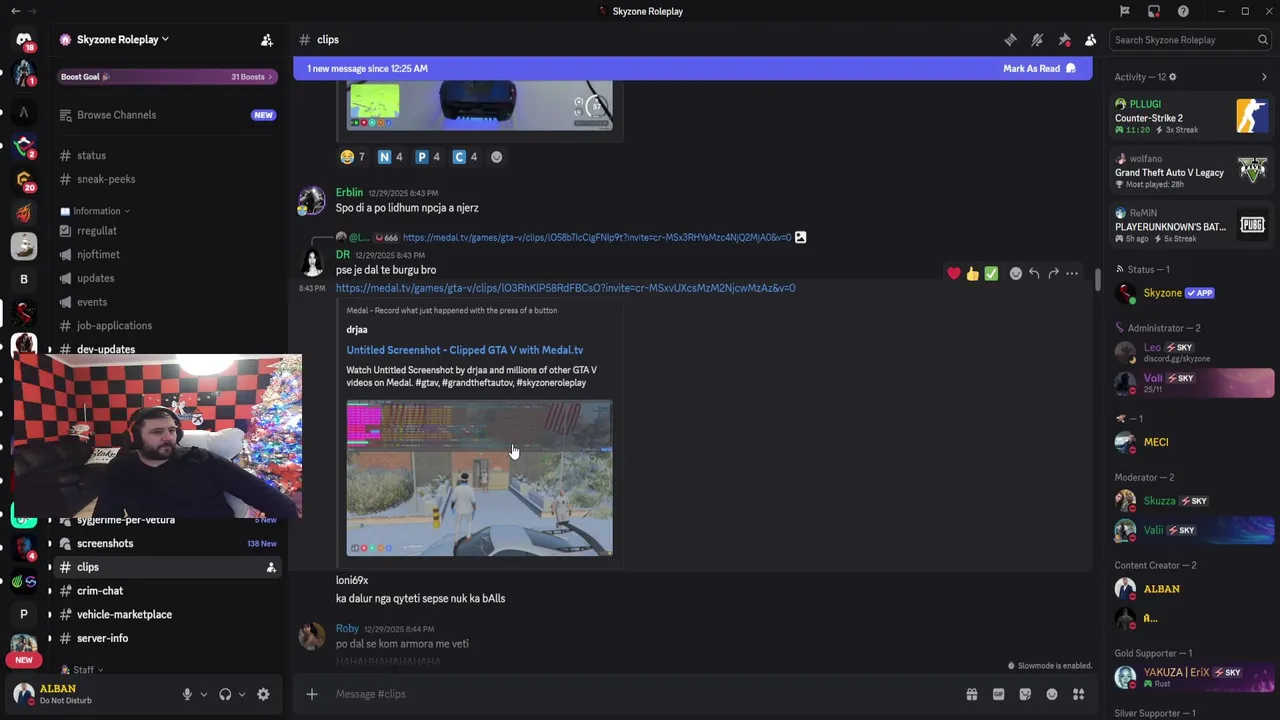Click plus button to attach file
This screenshot has width=1280, height=720.
(x=312, y=694)
